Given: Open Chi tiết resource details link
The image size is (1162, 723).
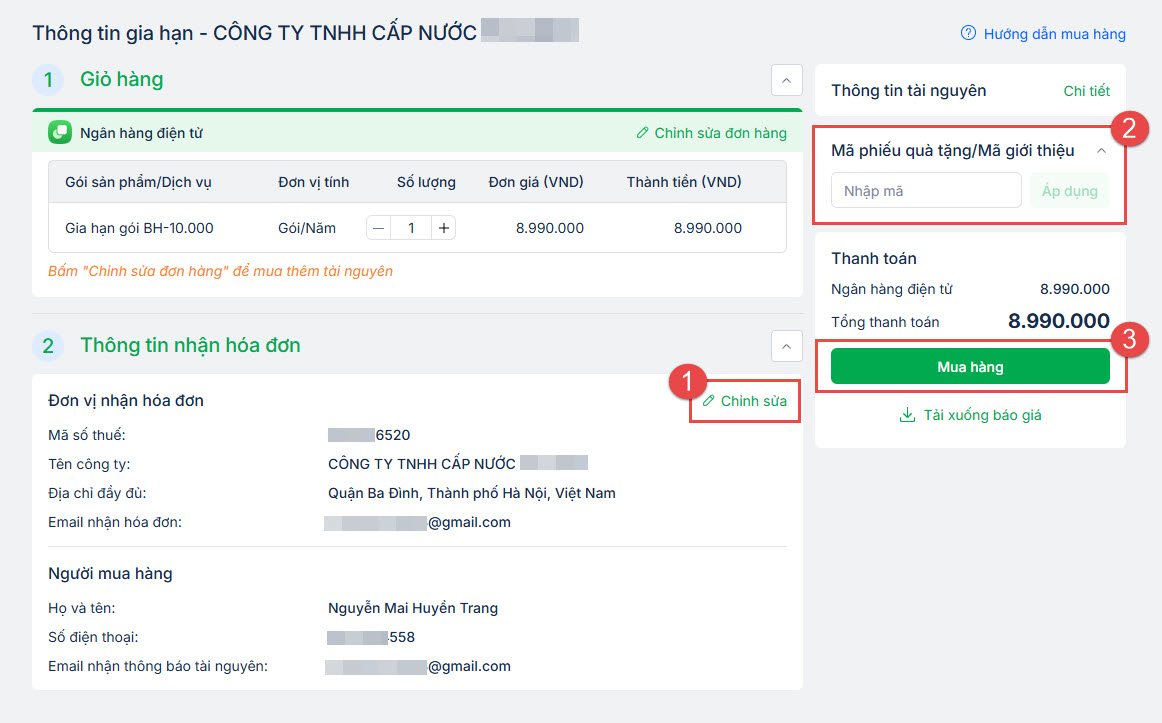Looking at the screenshot, I should [1086, 91].
